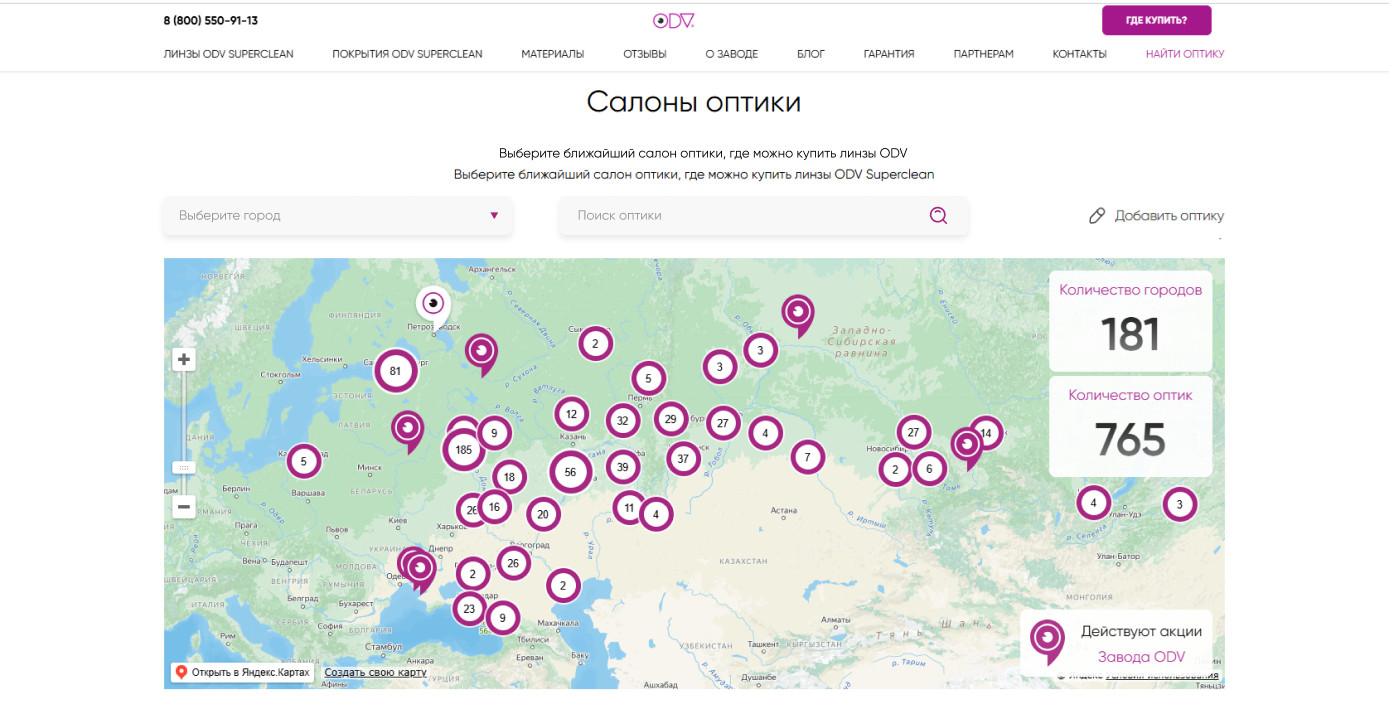Call the phone number 8 (800) 550-91-13

(211, 20)
